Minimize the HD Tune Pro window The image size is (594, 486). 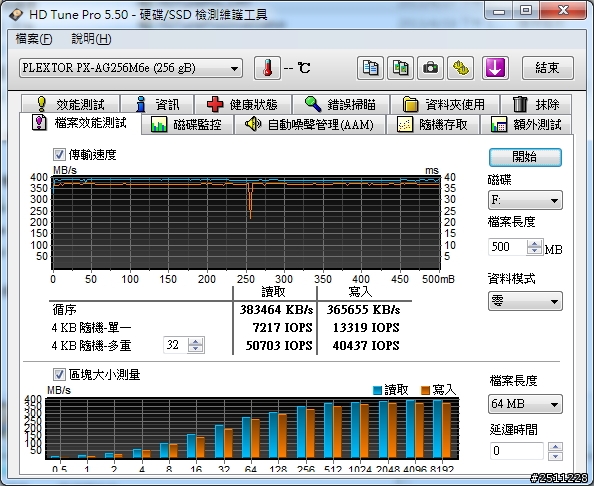[499, 11]
